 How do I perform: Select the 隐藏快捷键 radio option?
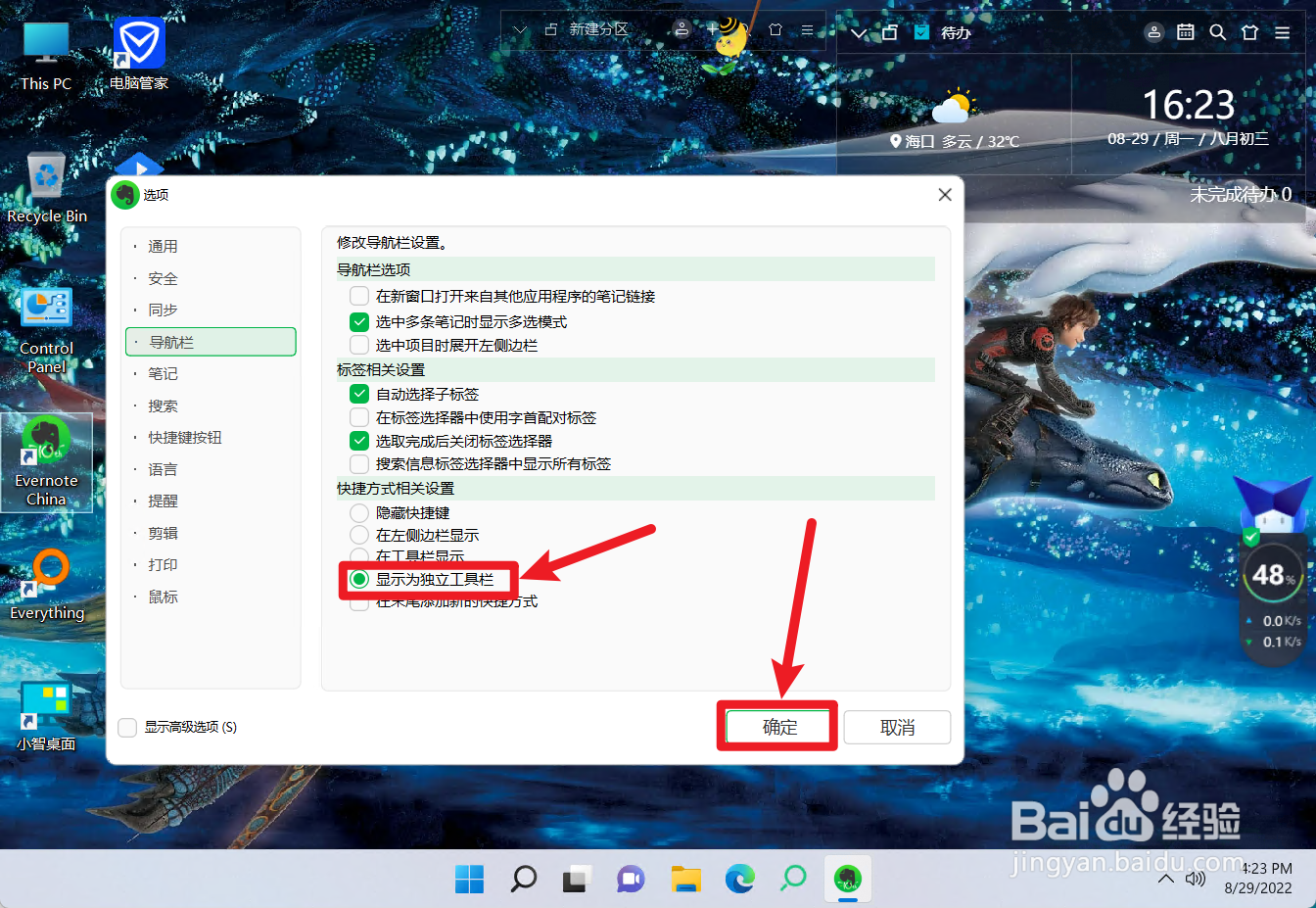(x=359, y=512)
